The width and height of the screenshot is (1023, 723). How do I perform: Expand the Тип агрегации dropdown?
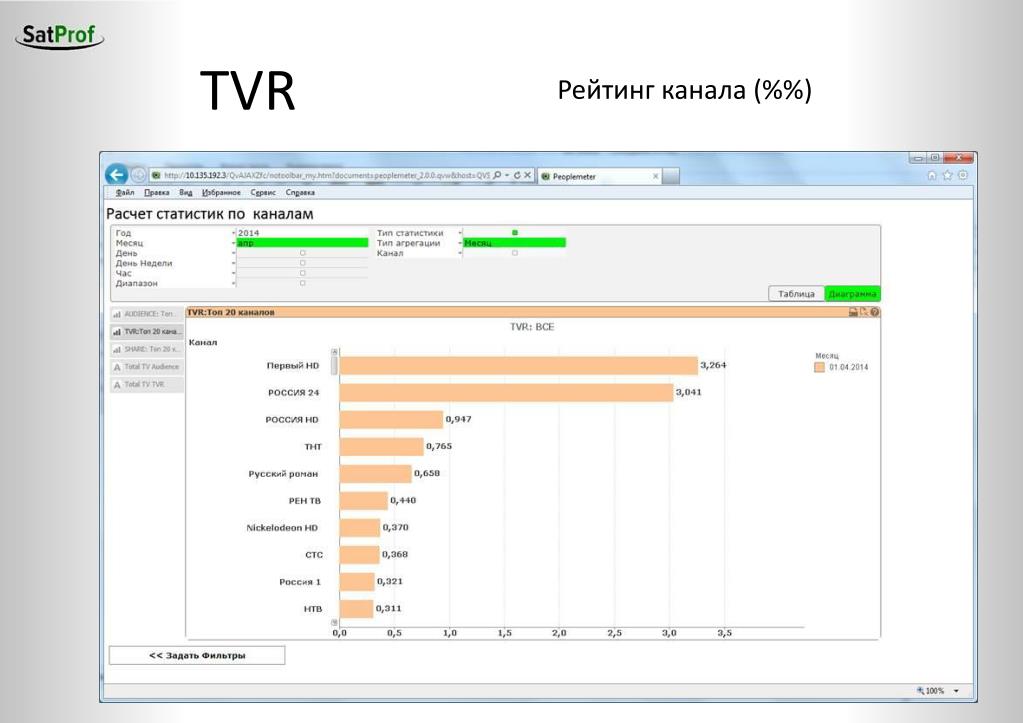[460, 243]
